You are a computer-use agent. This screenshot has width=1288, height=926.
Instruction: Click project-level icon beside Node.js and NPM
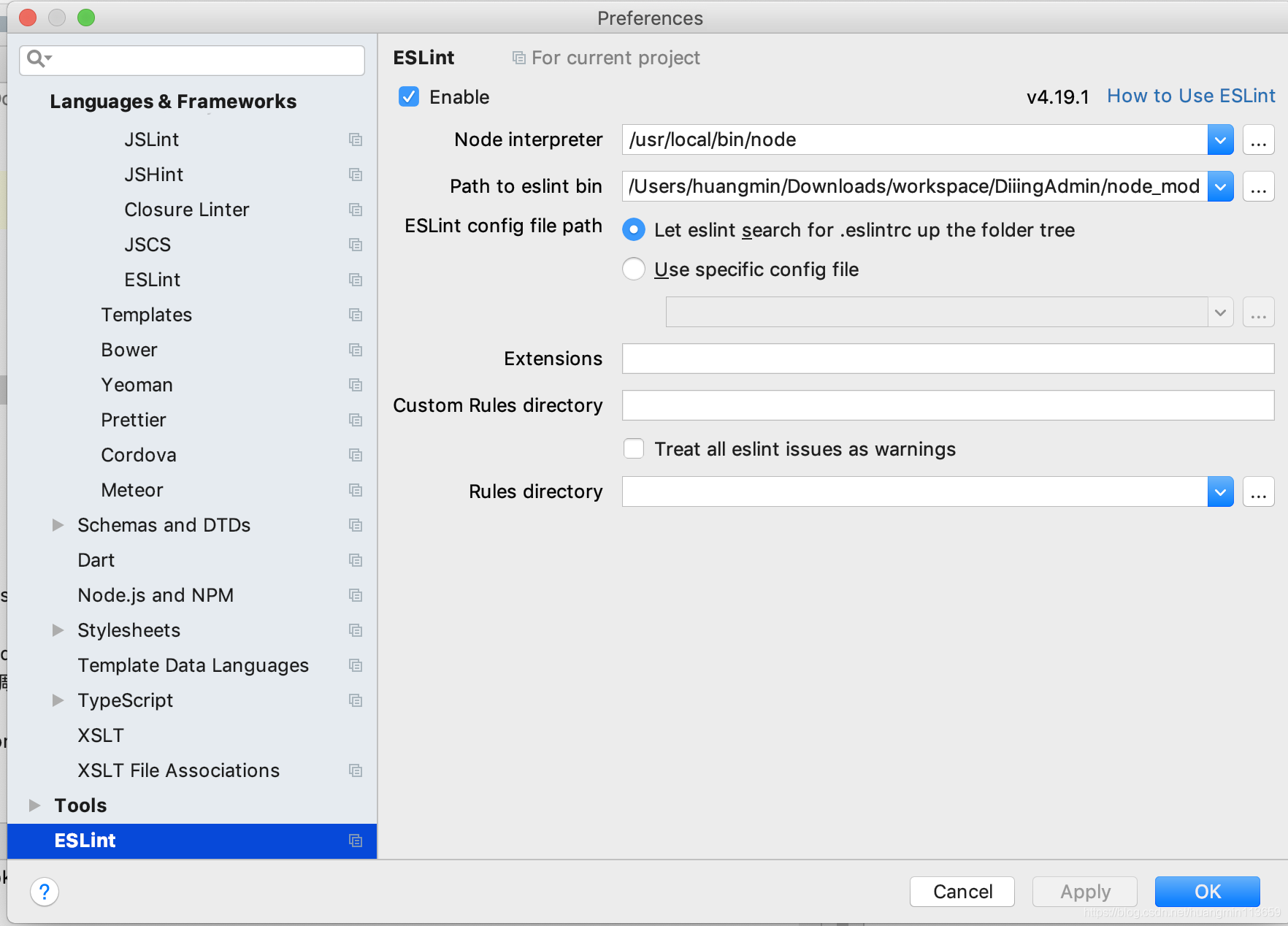(x=356, y=595)
